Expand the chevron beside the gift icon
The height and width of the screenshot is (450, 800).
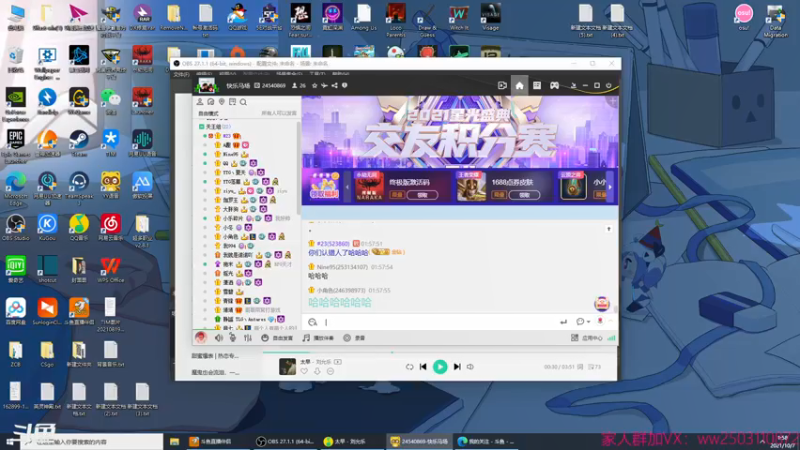[x=610, y=321]
